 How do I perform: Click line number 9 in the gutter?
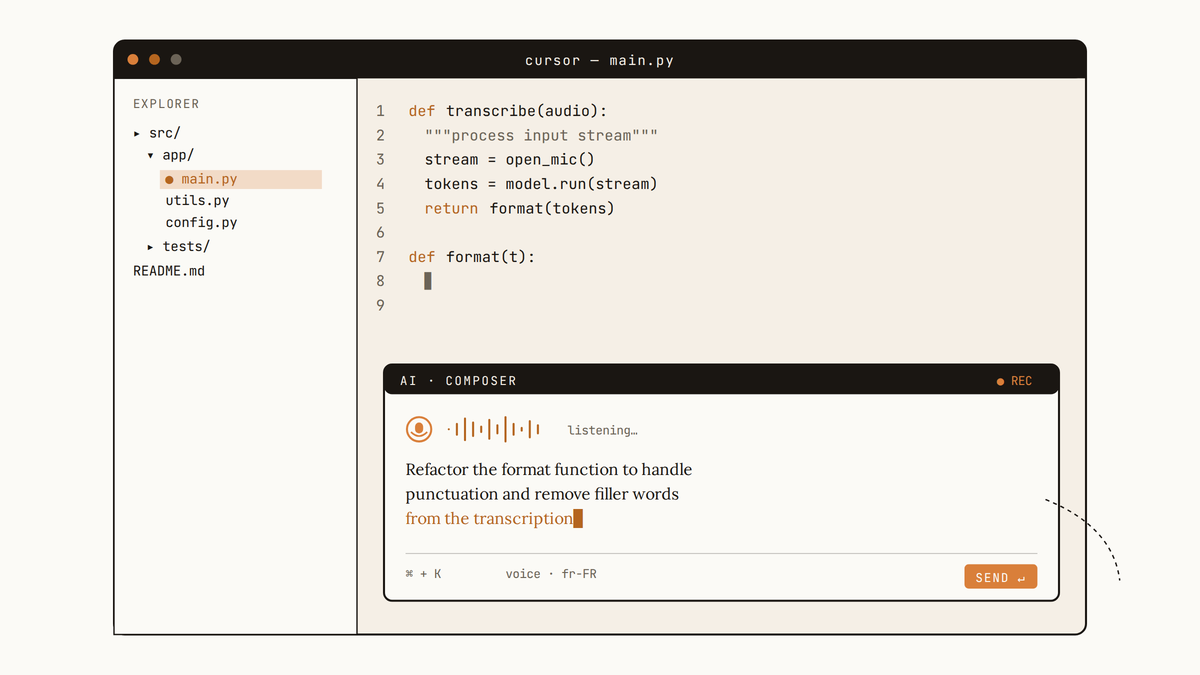pos(380,306)
